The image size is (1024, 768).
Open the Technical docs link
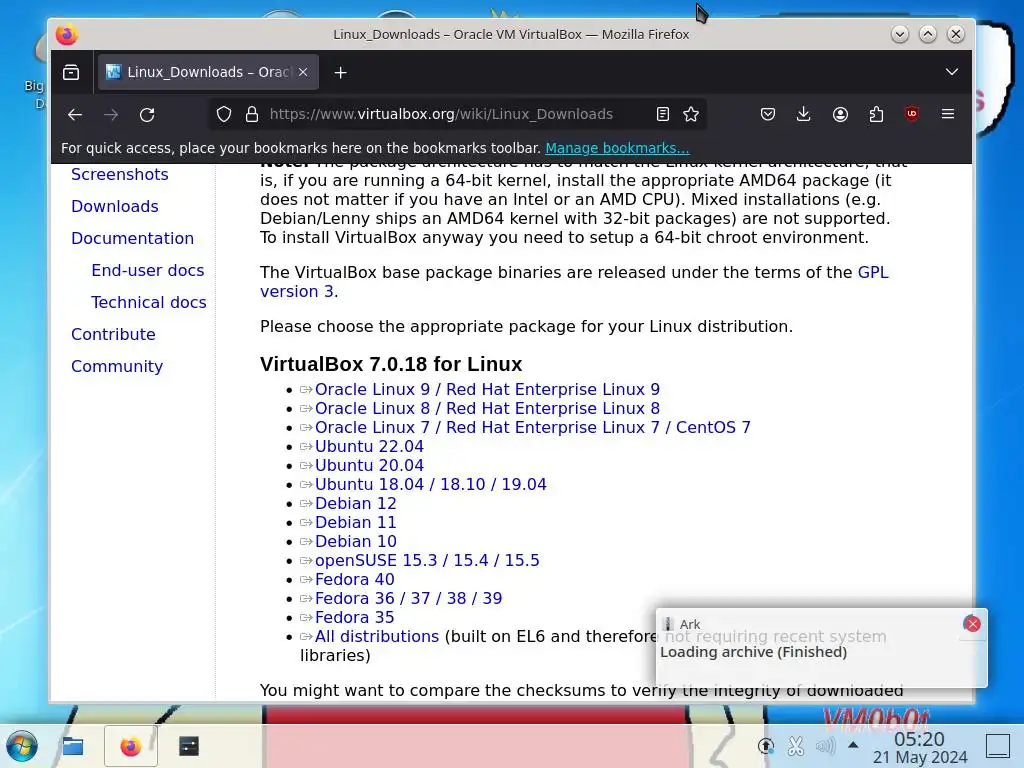click(149, 302)
